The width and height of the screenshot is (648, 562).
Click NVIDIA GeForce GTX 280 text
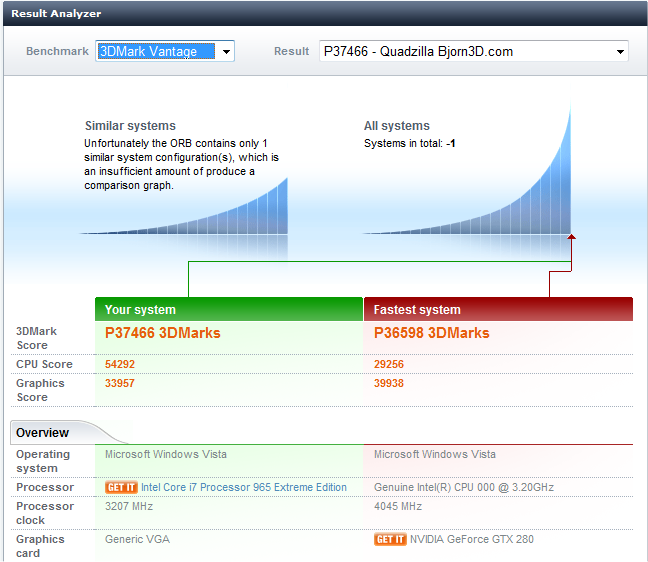[x=472, y=540]
